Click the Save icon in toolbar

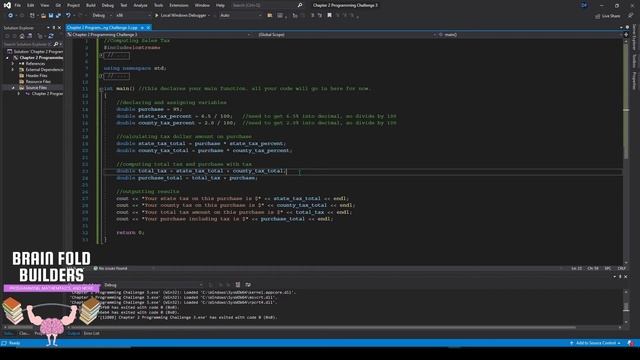(x=51, y=16)
